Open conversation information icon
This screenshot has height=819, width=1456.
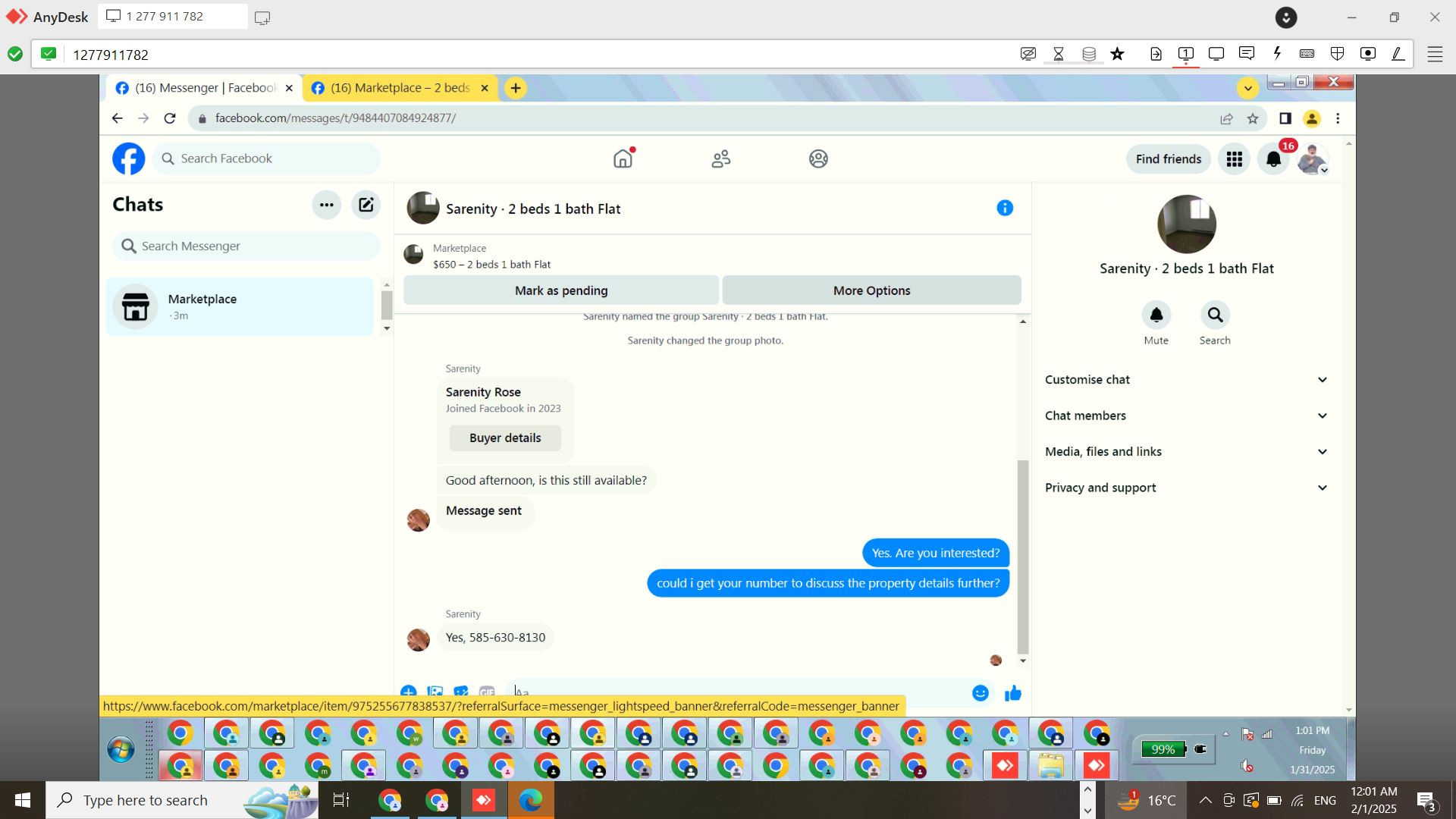click(x=1004, y=208)
